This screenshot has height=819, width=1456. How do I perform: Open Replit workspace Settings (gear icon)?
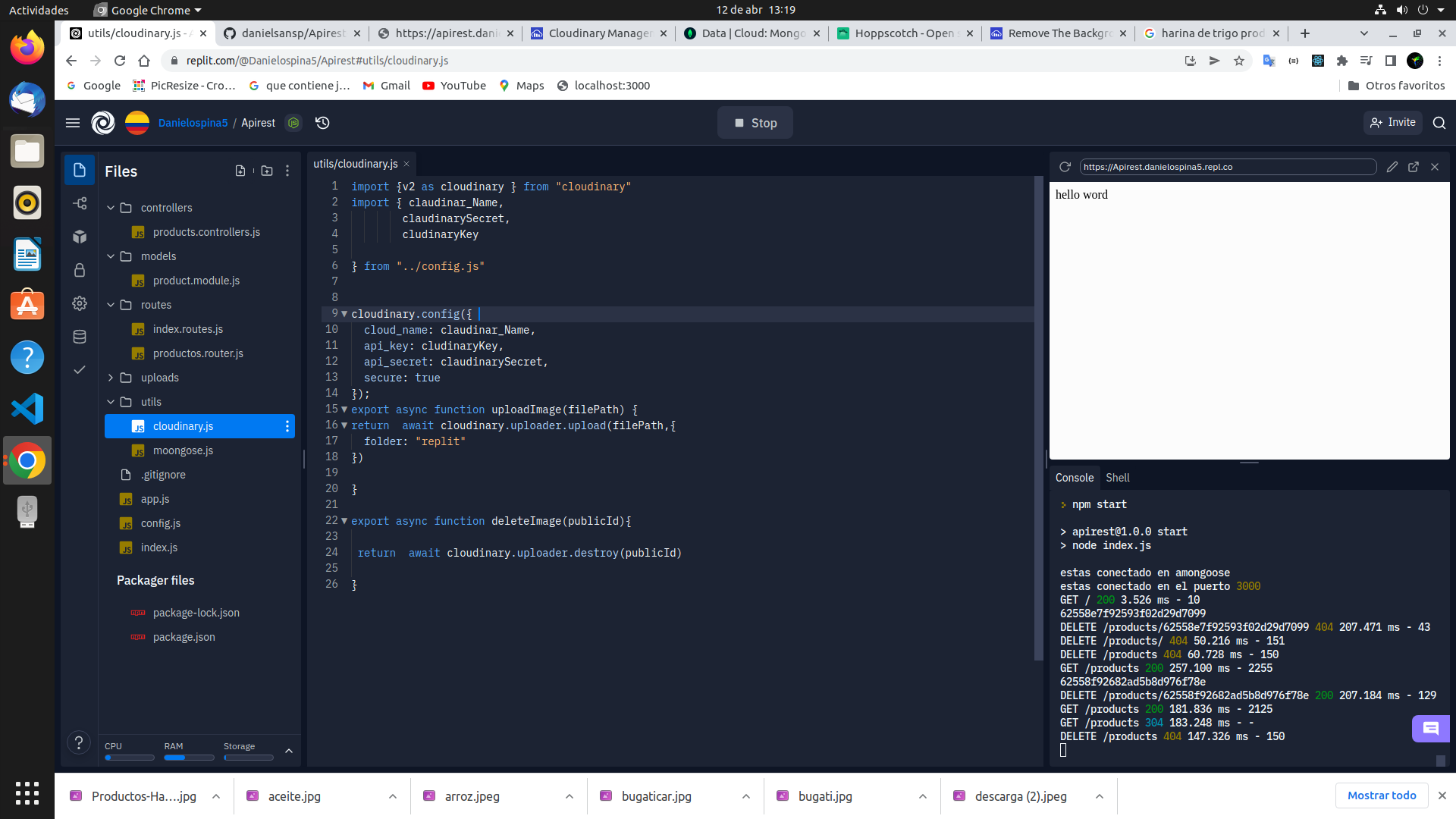click(x=79, y=303)
